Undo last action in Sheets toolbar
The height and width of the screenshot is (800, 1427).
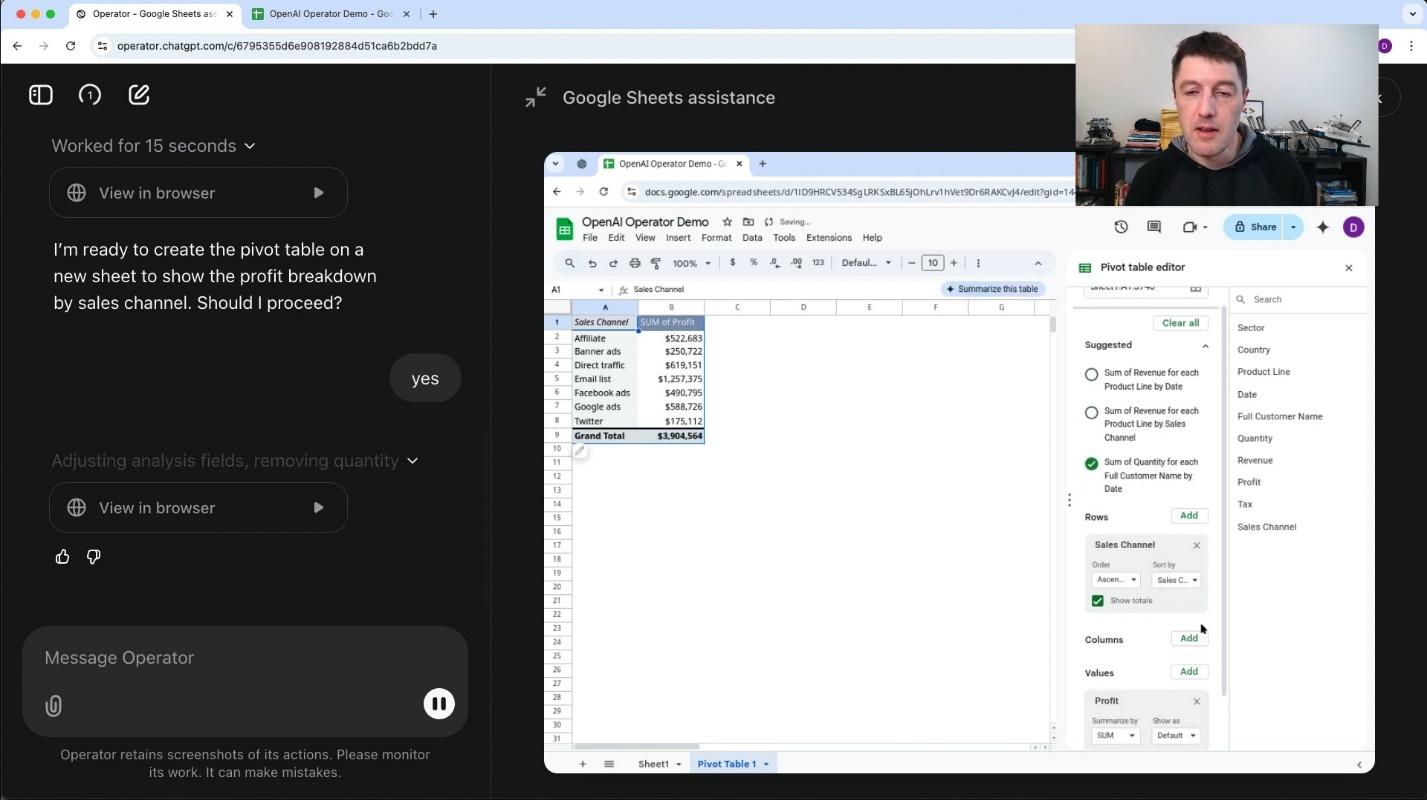592,263
